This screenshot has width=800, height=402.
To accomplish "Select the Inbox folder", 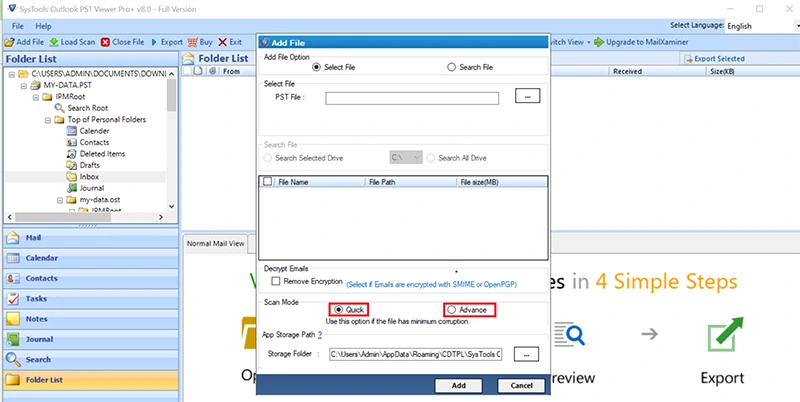I will (x=83, y=177).
